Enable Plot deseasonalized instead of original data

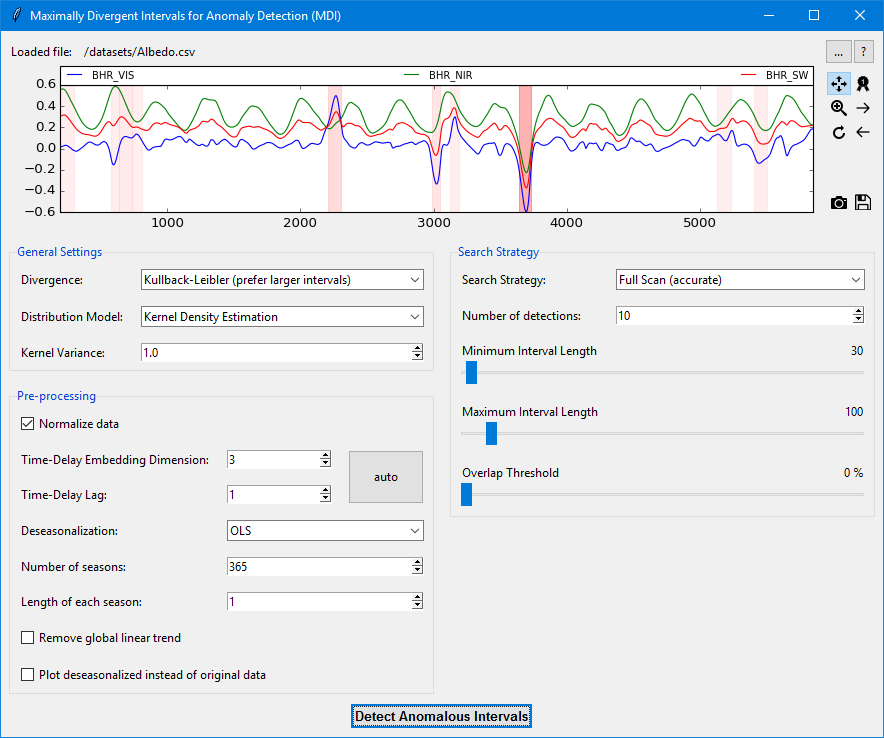28,675
